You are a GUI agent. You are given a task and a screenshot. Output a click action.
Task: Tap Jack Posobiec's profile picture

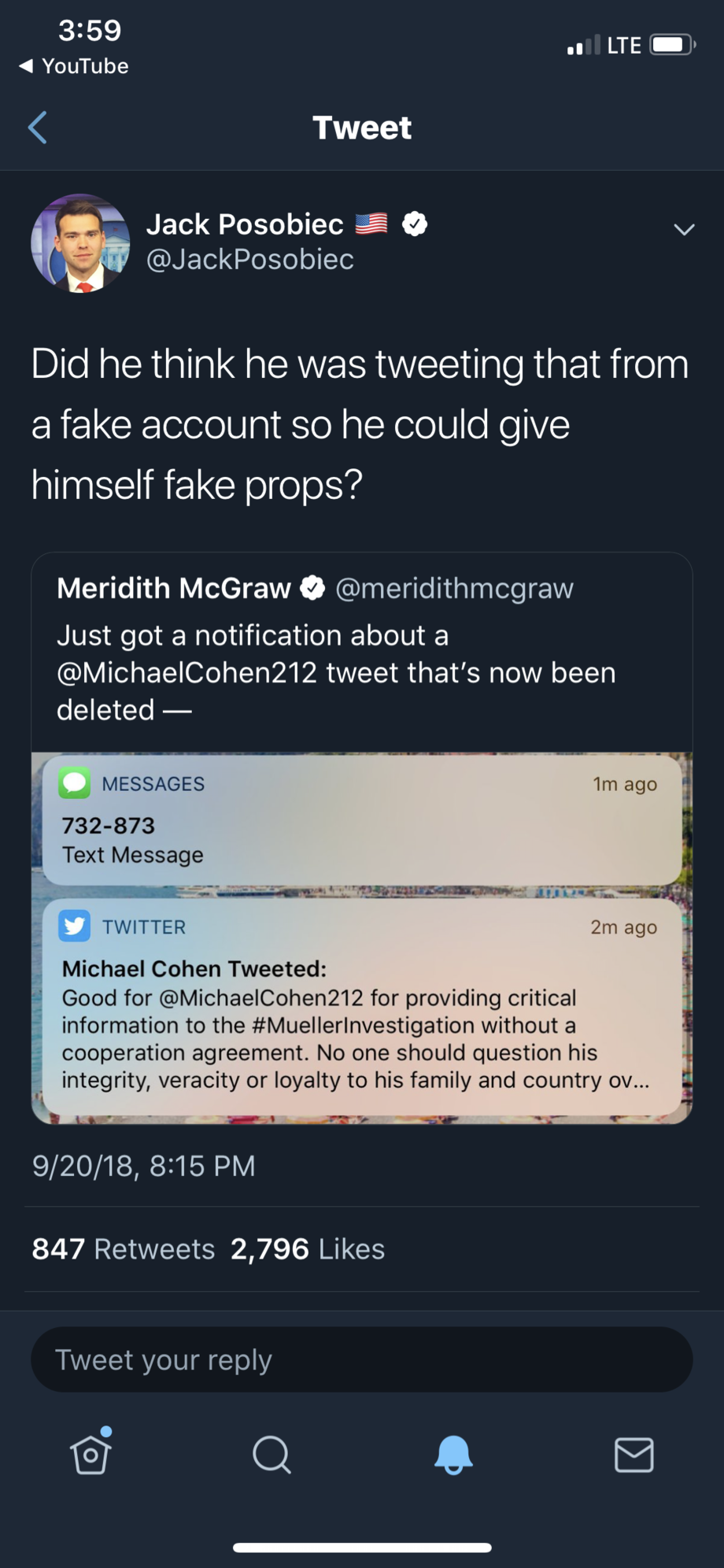[x=80, y=243]
